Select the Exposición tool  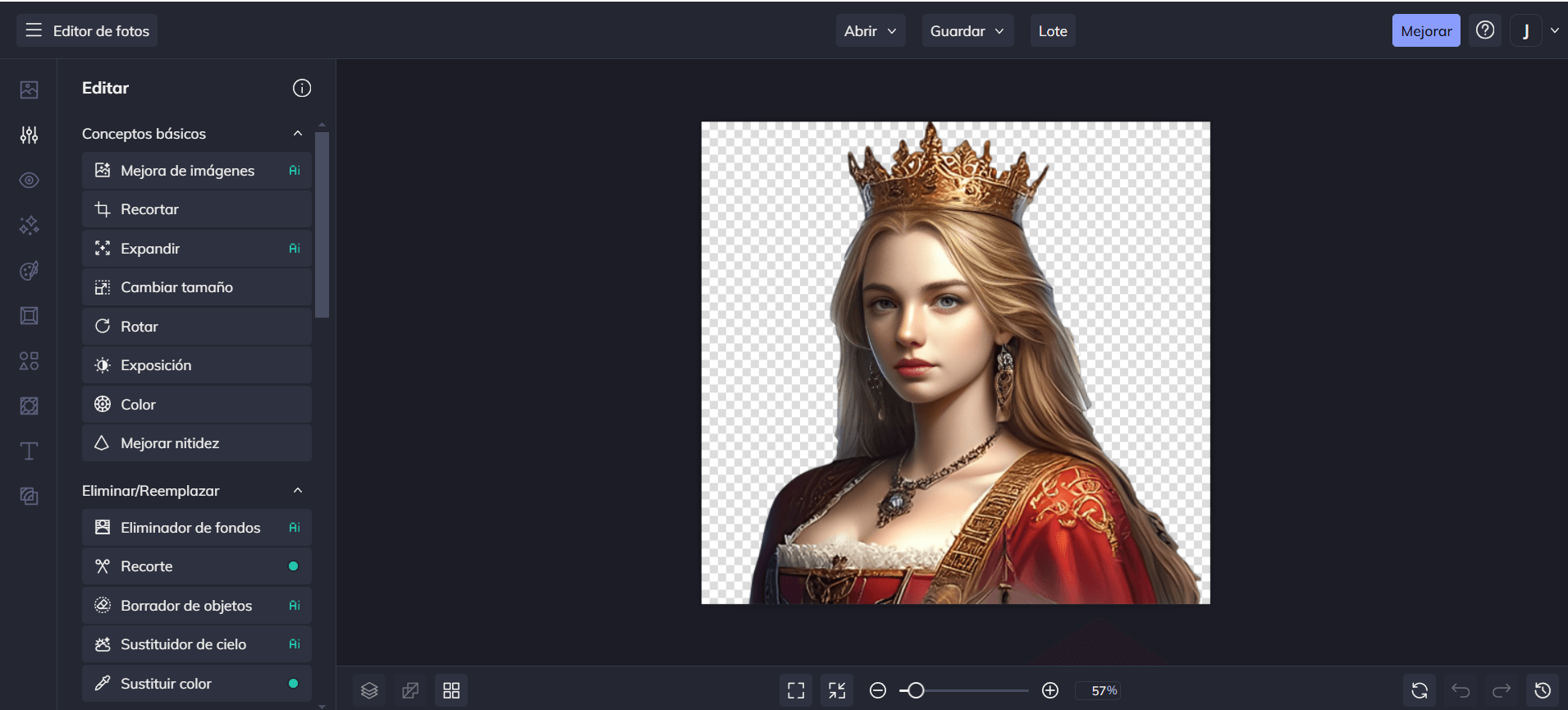[x=197, y=365]
